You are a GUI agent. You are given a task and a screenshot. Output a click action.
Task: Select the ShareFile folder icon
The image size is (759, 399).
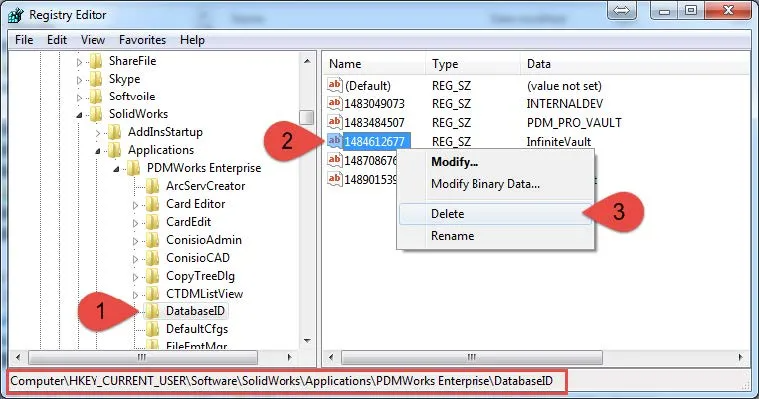96,61
